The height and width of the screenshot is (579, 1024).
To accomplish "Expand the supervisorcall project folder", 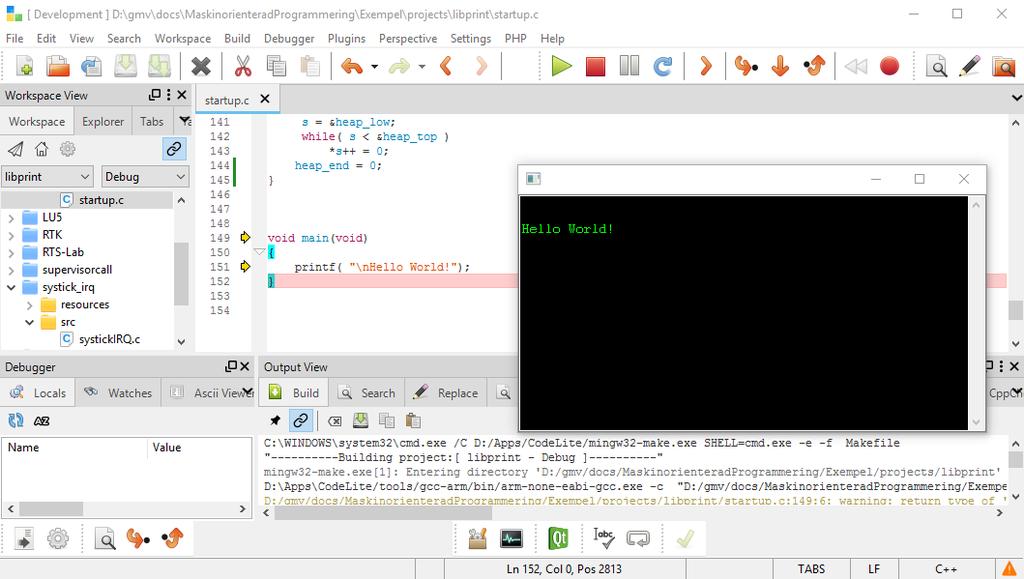I will [x=11, y=270].
